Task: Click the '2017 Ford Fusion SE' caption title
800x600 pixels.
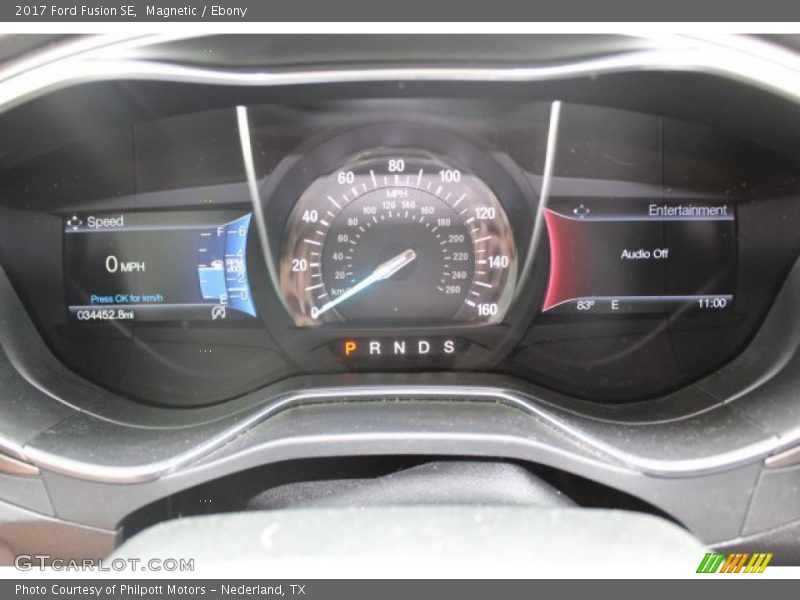Action: (76, 10)
